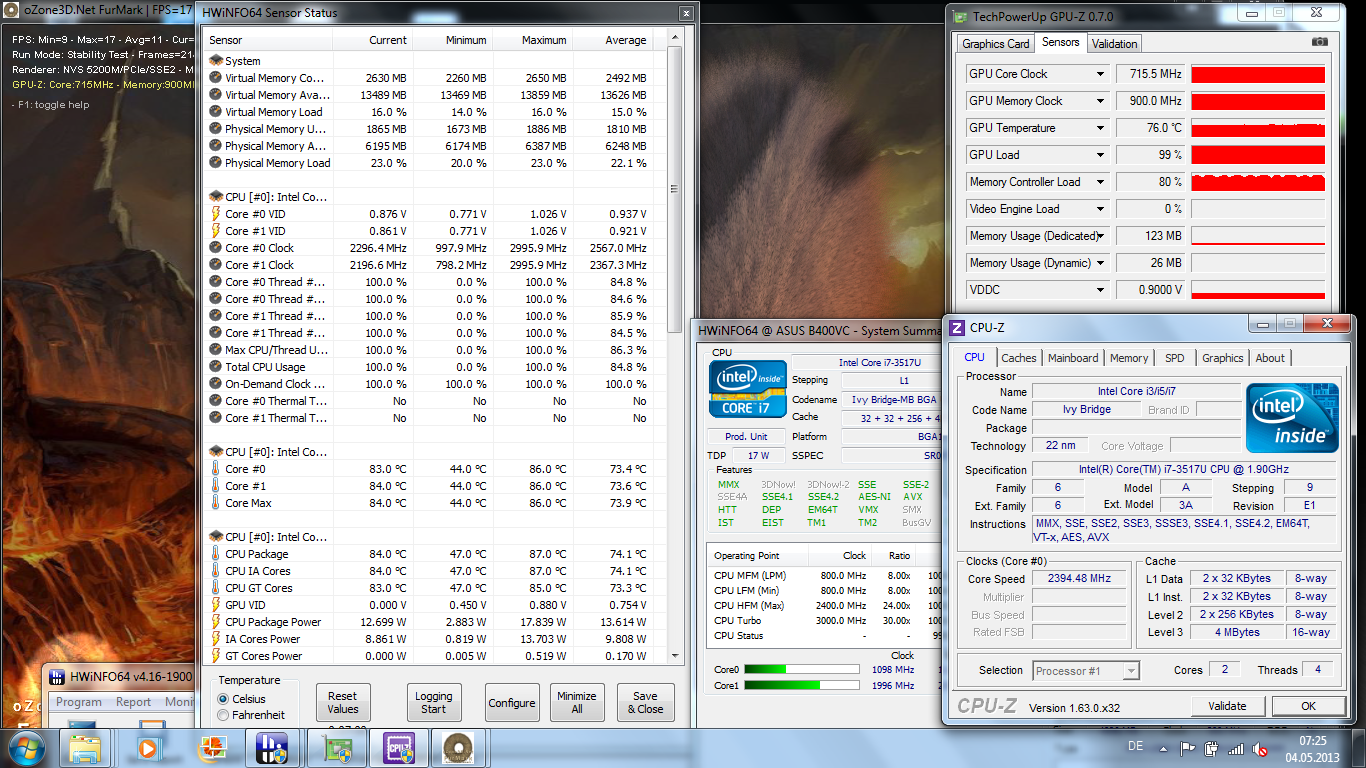Switch to GPU-Z Graphics Card tab

point(995,44)
